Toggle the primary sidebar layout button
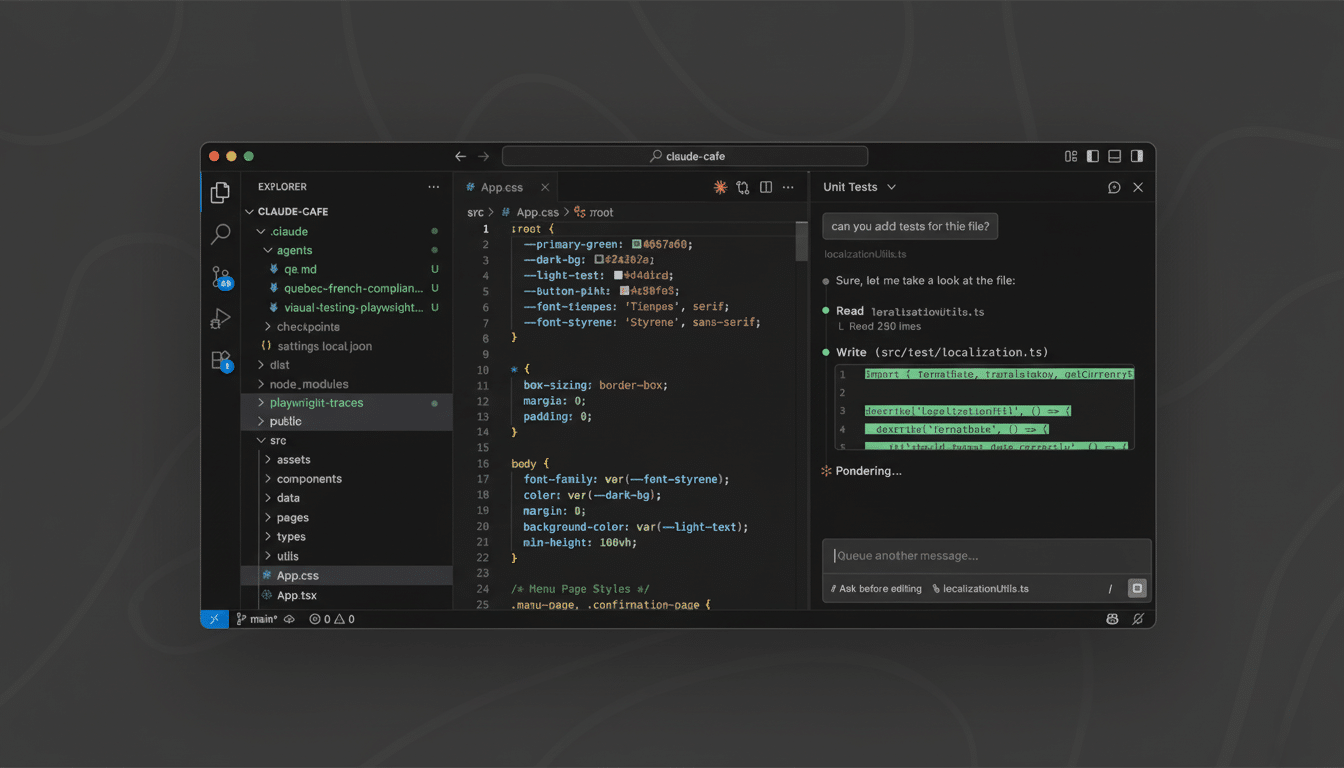 click(x=1092, y=156)
